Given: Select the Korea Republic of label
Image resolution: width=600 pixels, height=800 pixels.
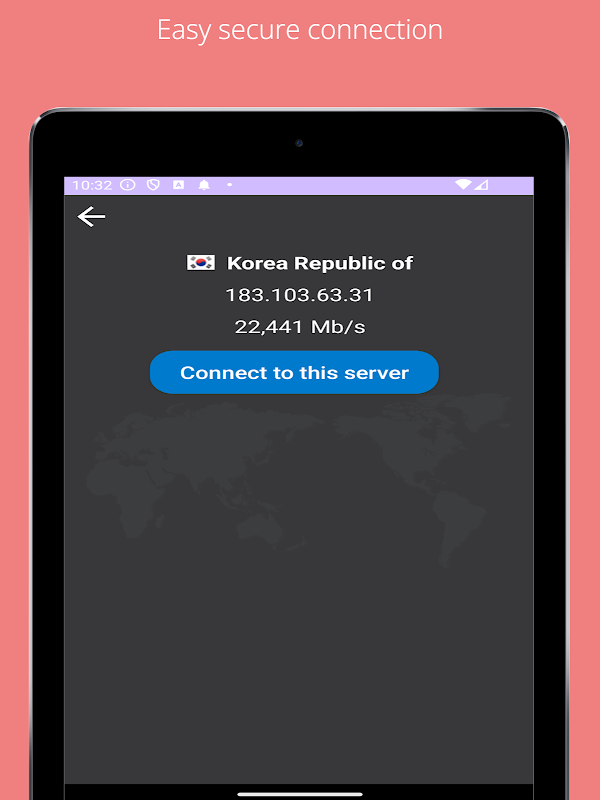Looking at the screenshot, I should (319, 263).
